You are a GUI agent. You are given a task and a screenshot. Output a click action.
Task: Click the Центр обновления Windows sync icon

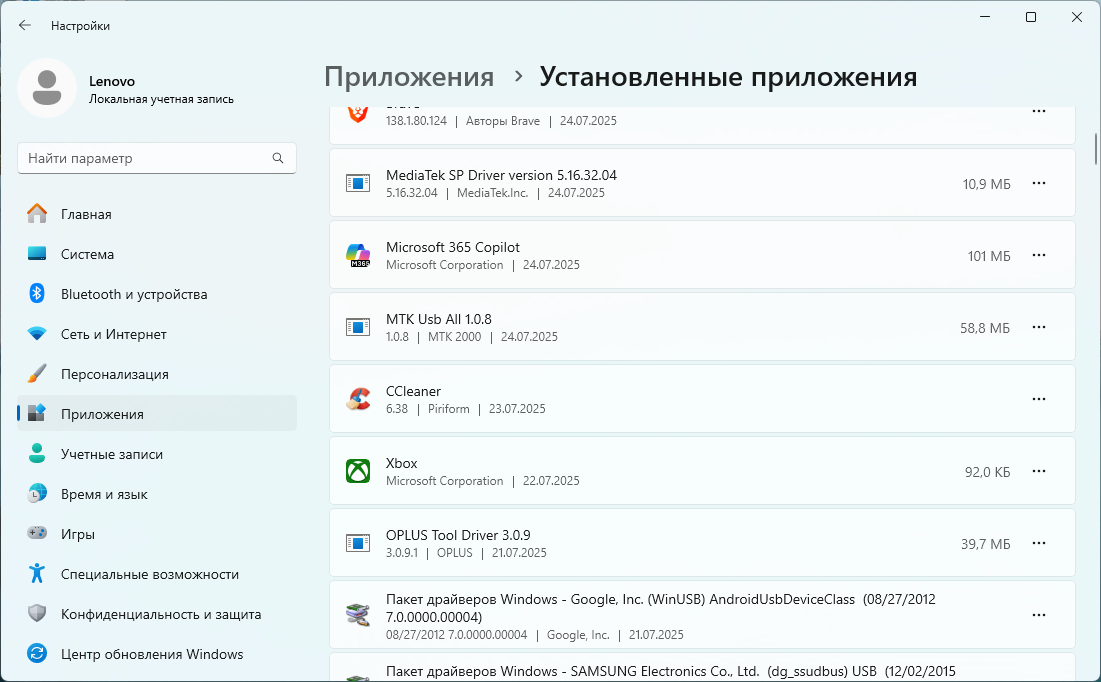pyautogui.click(x=37, y=653)
